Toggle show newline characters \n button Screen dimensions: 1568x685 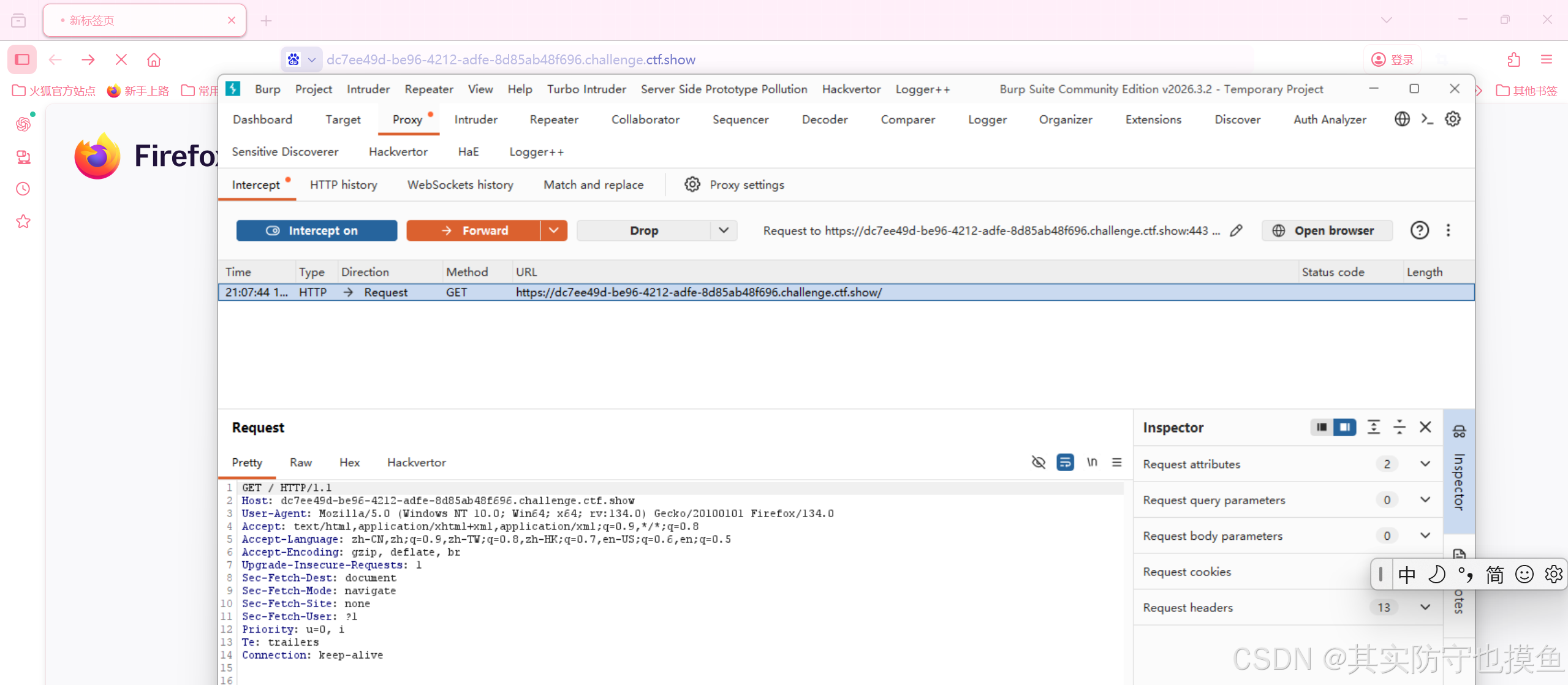tap(1092, 462)
